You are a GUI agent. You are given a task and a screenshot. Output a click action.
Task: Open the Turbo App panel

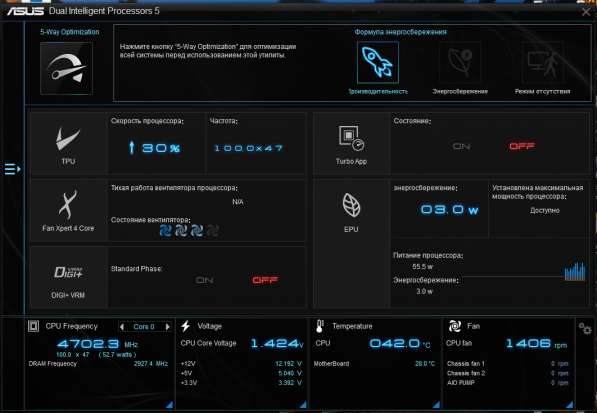point(351,144)
